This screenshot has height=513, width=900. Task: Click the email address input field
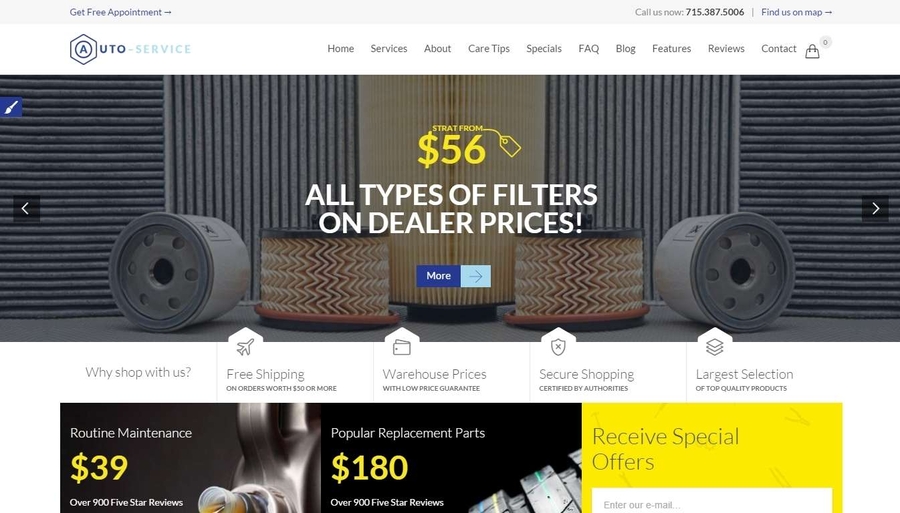[x=712, y=502]
